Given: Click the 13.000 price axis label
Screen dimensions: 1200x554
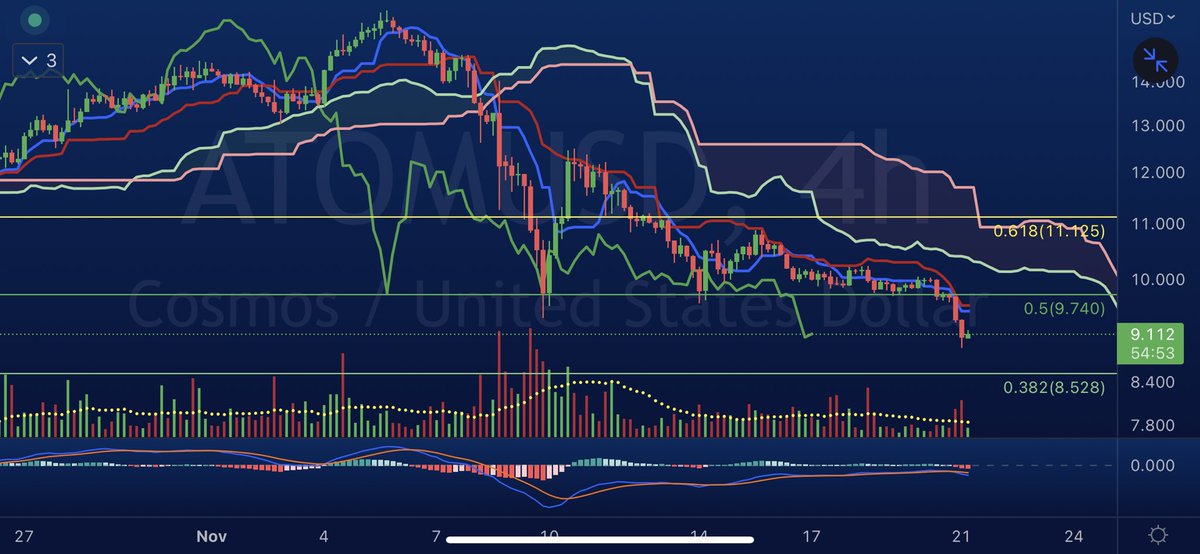Looking at the screenshot, I should 1158,126.
